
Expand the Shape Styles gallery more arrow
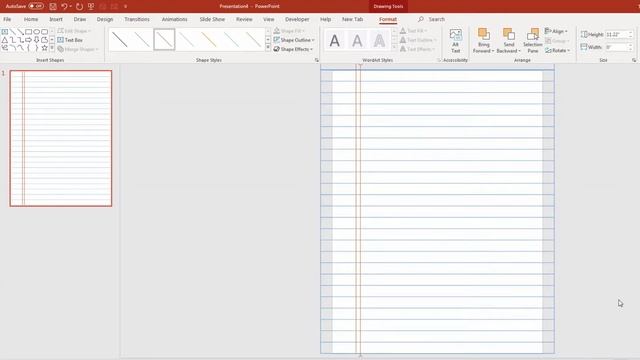coord(268,48)
